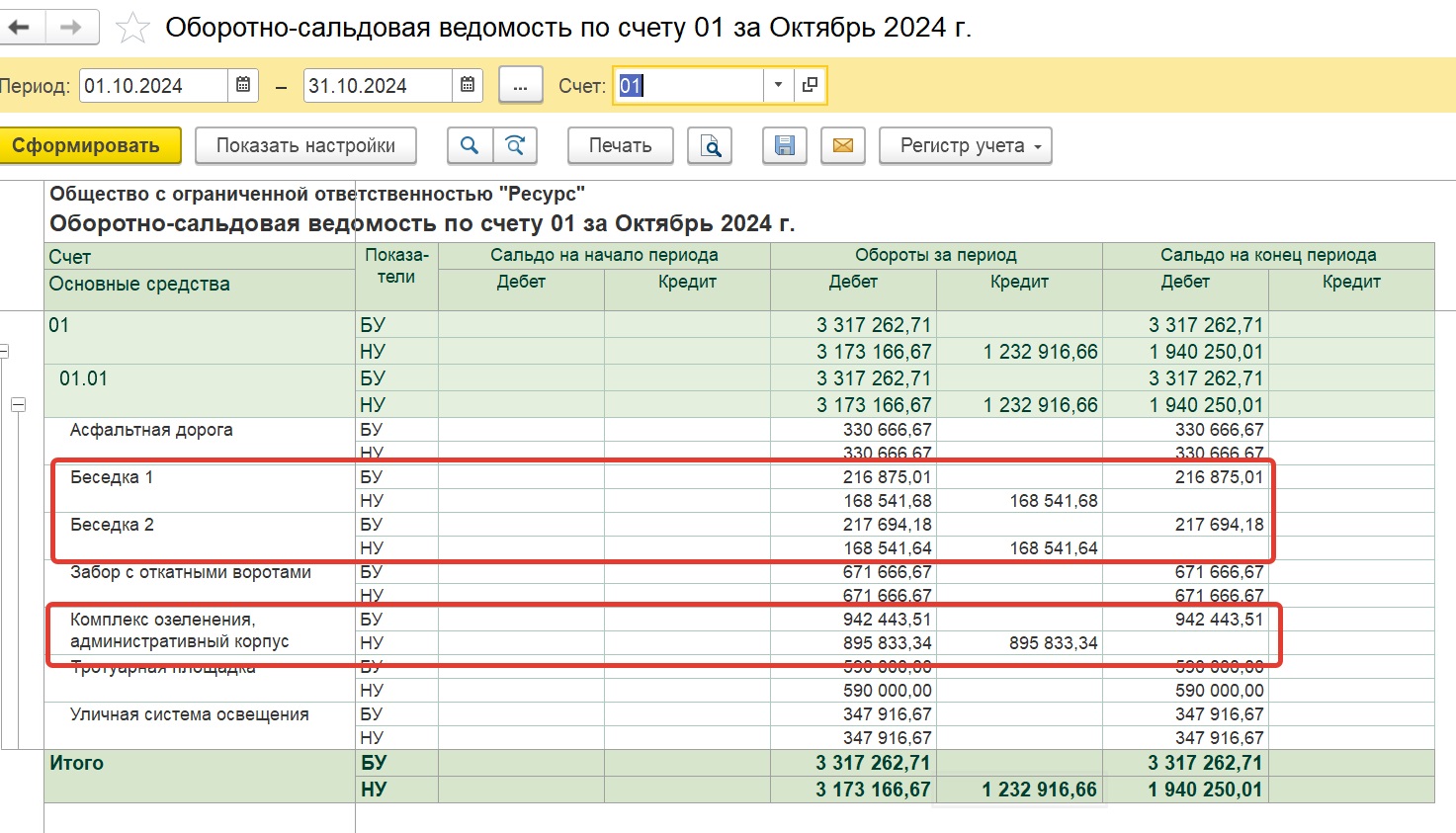Screen dimensions: 1456x833
Task: Click the Сальдо на начало периода header
Action: [604, 255]
